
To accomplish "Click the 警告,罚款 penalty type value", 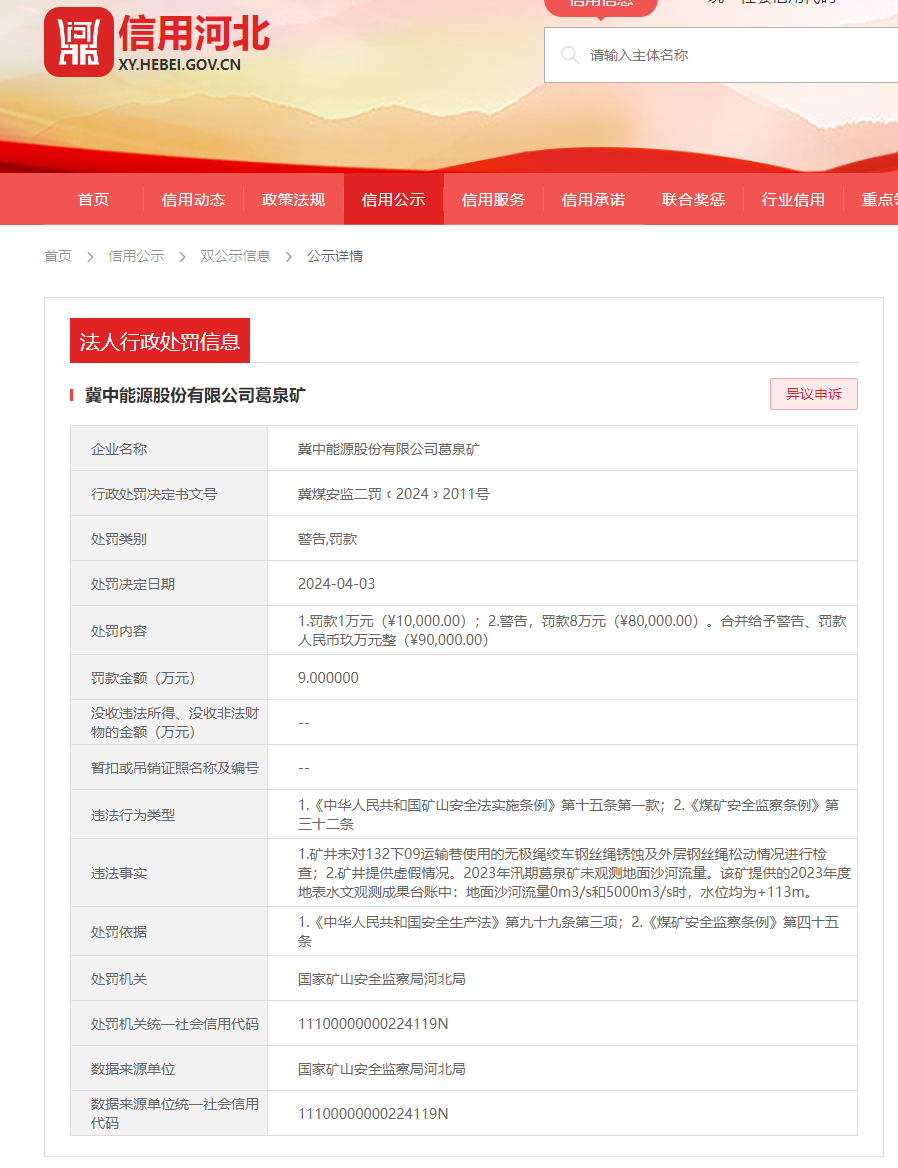I will [328, 539].
